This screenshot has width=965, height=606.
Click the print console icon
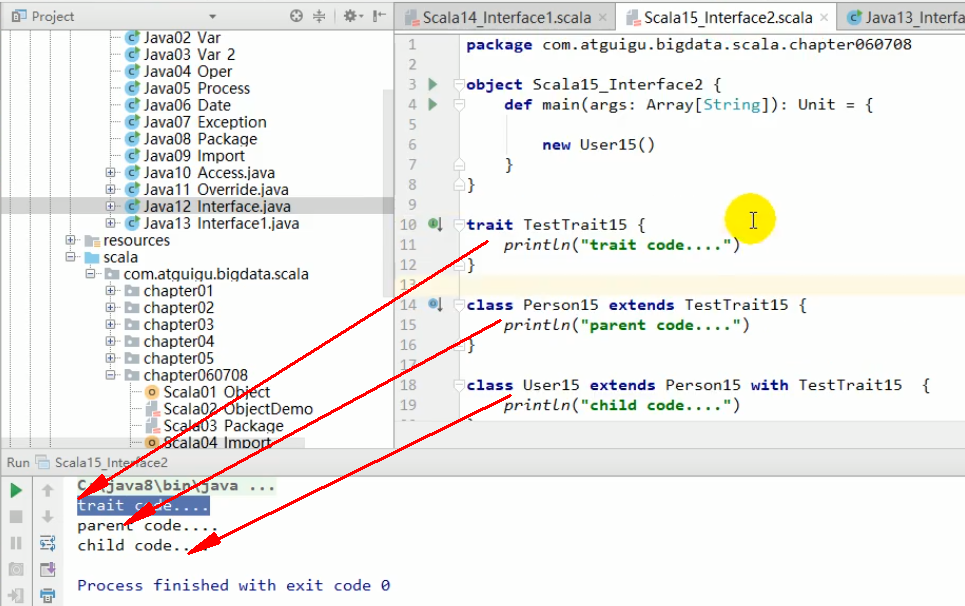coord(47,596)
